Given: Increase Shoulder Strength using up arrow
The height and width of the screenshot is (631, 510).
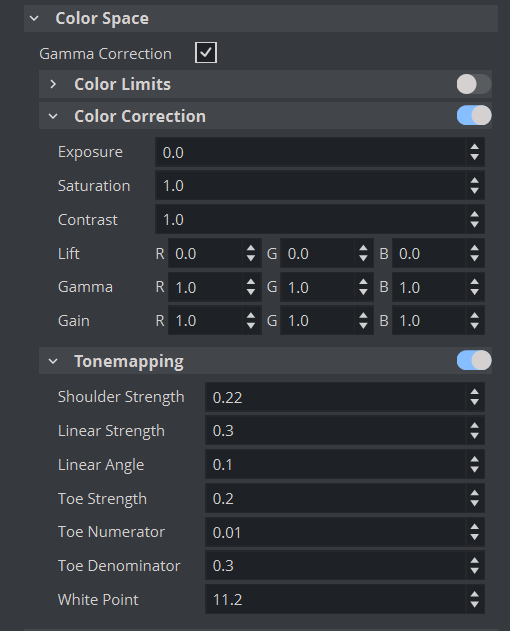Looking at the screenshot, I should (475, 392).
